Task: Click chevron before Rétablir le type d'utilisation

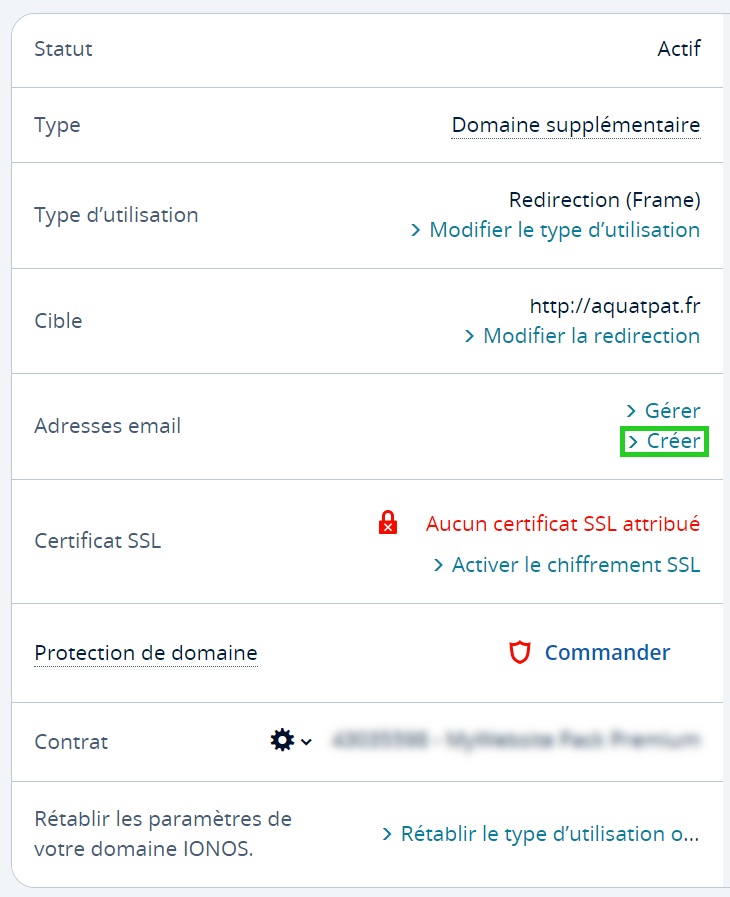Action: [387, 834]
